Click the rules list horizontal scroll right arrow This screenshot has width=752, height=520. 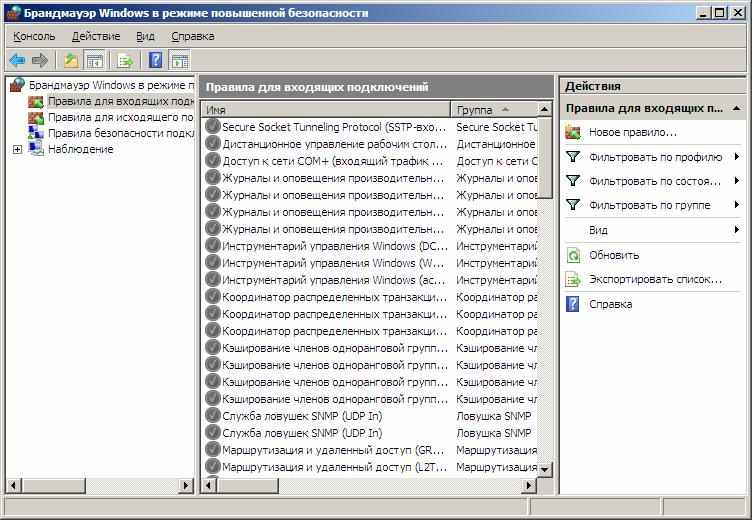tap(529, 485)
